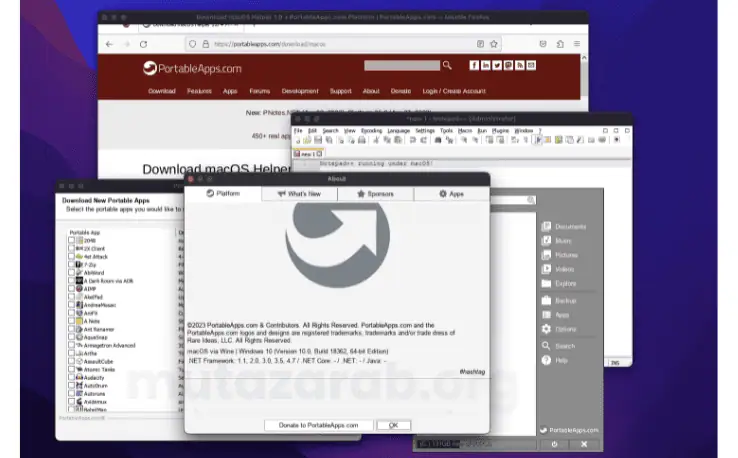The width and height of the screenshot is (738, 458).
Task: Check the 4st Attack checkbox
Action: click(72, 257)
